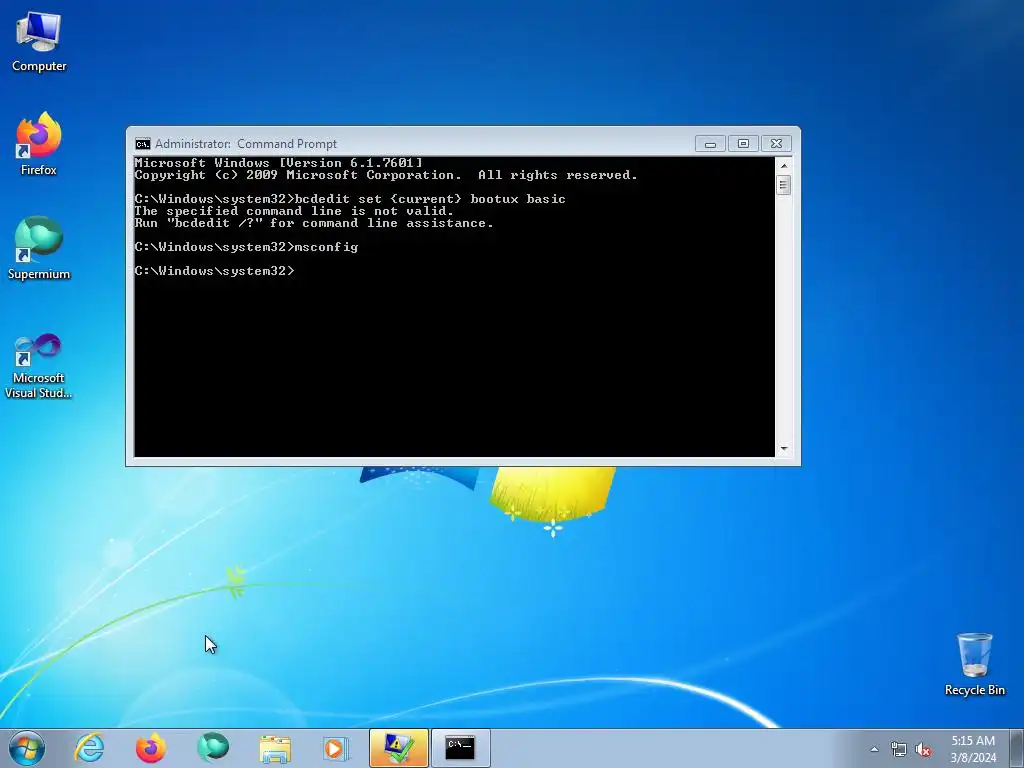1024x768 pixels.
Task: Show hidden icons in the system tray
Action: pos(874,749)
